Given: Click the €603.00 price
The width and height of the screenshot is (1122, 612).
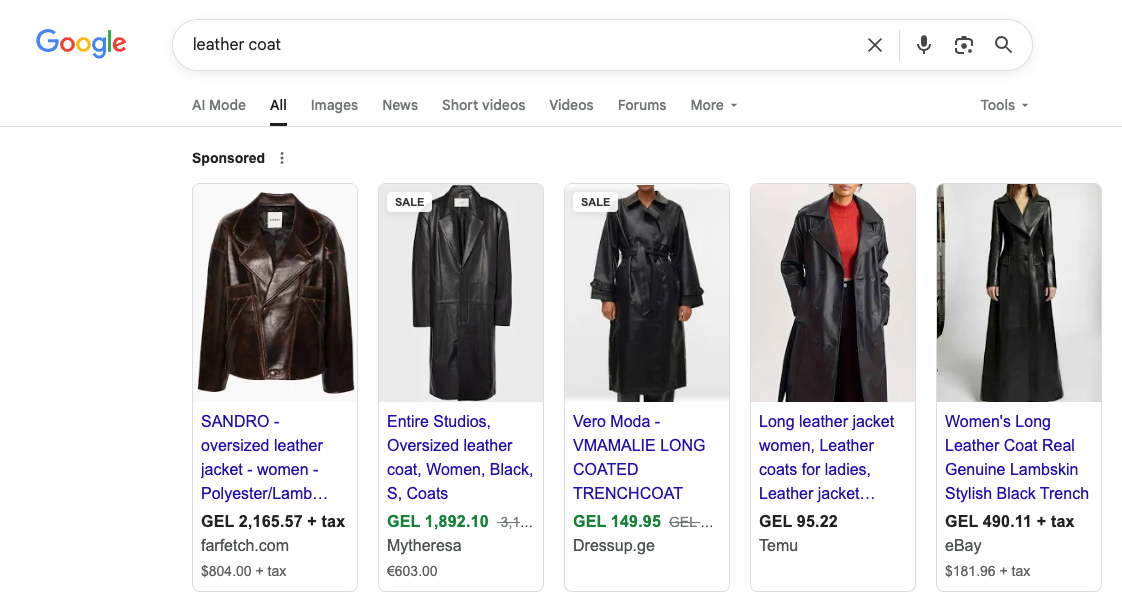Looking at the screenshot, I should 412,571.
